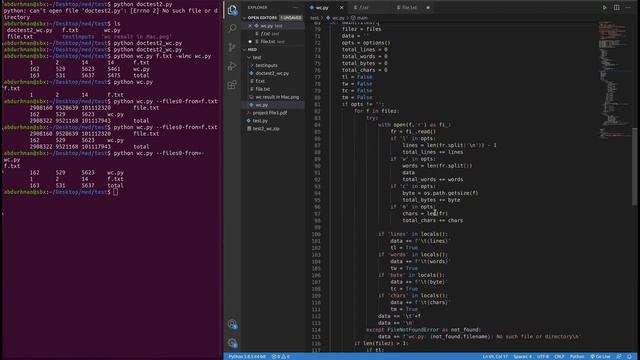
Task: Click the 'except FileNotFoundError' code line
Action: (x=423, y=330)
